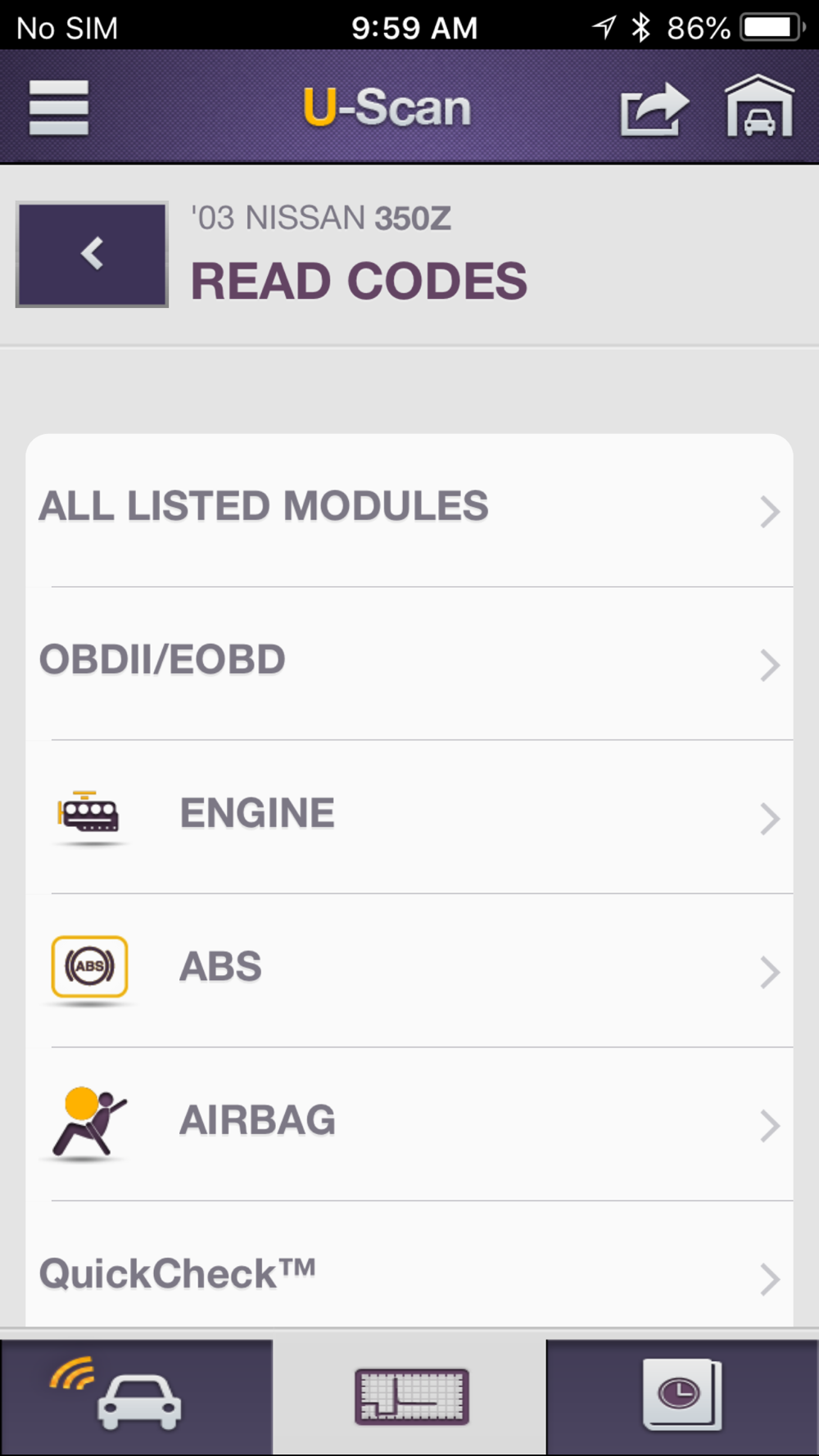Switch to connected vehicle tab
Viewport: 819px width, 1456px height.
pyautogui.click(x=136, y=1397)
